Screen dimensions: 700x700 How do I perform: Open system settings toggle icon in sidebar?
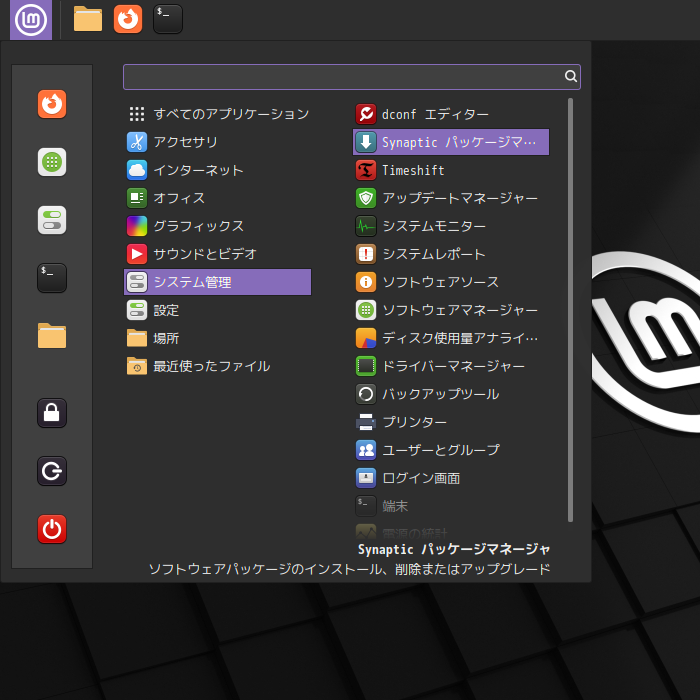[x=52, y=220]
